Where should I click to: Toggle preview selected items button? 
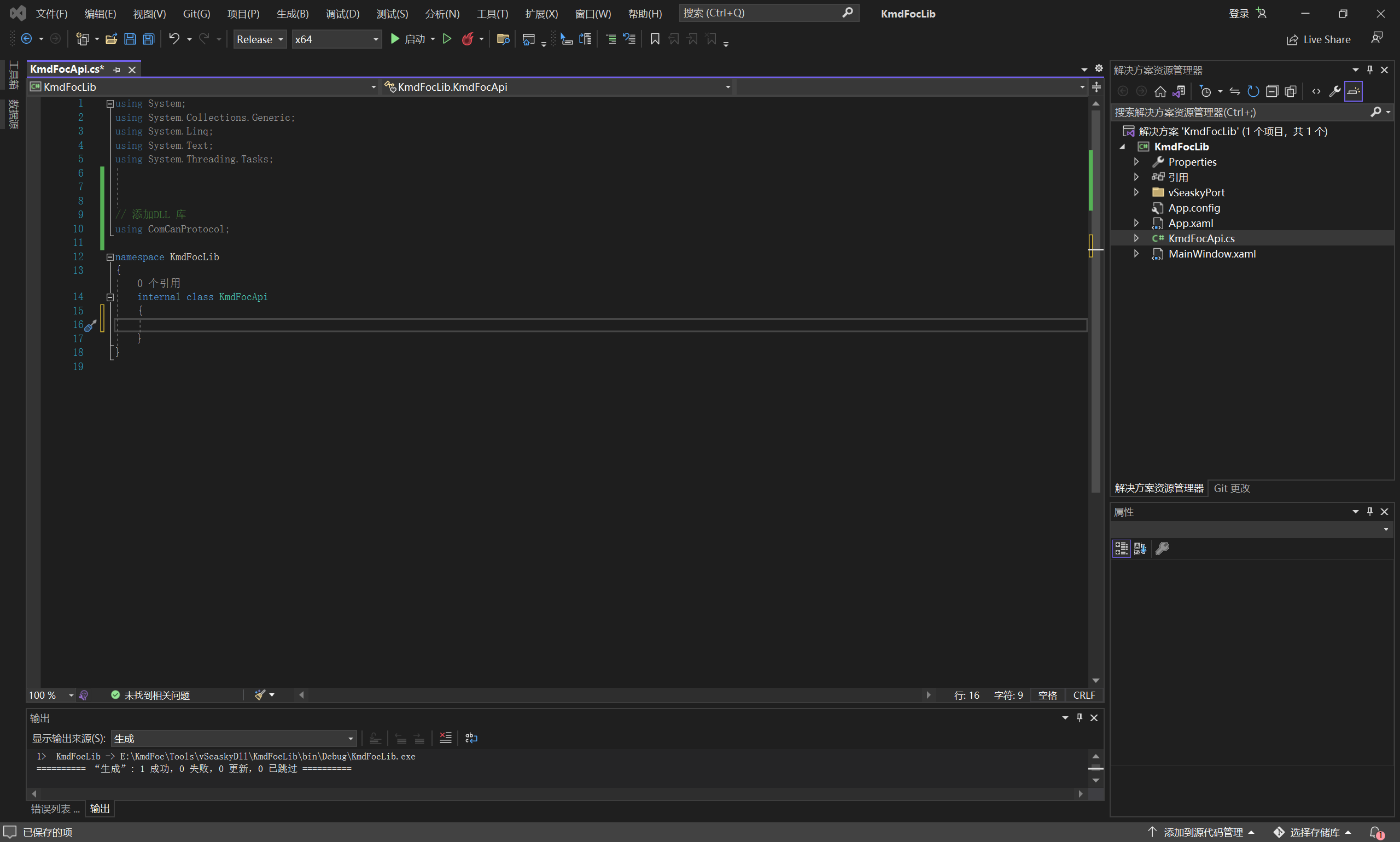[1354, 91]
